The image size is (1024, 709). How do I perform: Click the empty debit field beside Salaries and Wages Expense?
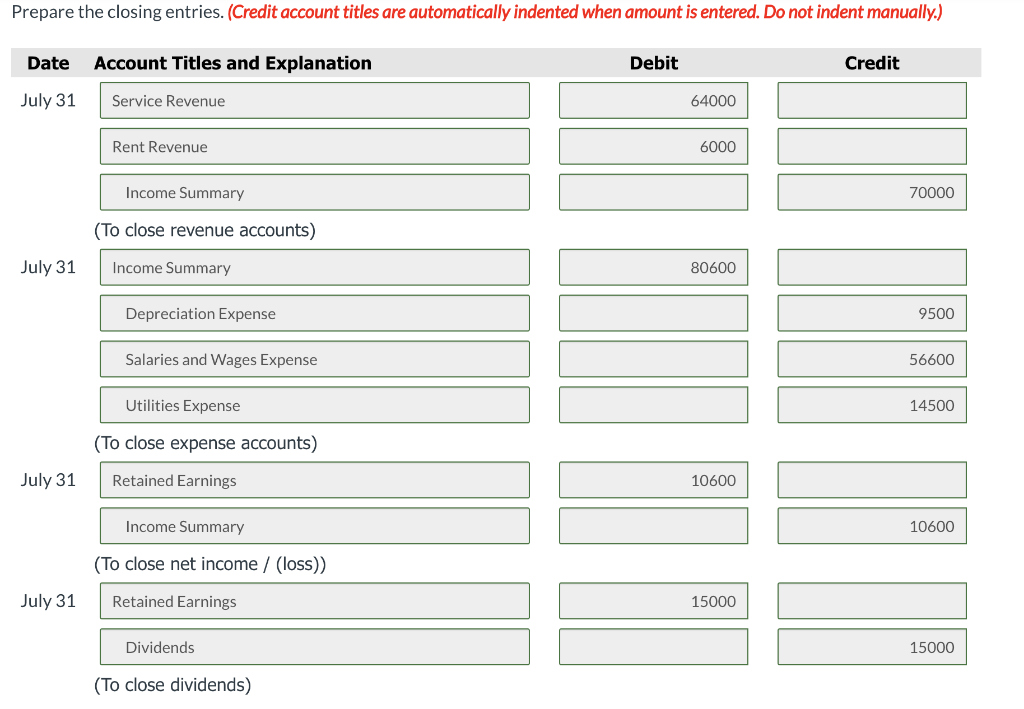[653, 359]
